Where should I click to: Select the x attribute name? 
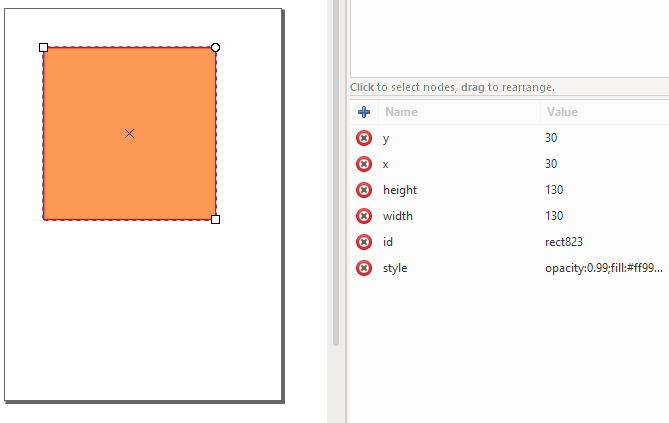click(x=386, y=164)
